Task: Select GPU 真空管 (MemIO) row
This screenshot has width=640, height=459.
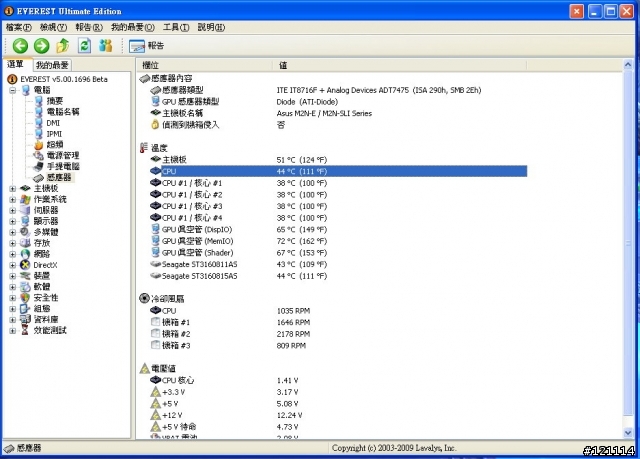Action: tap(338, 241)
